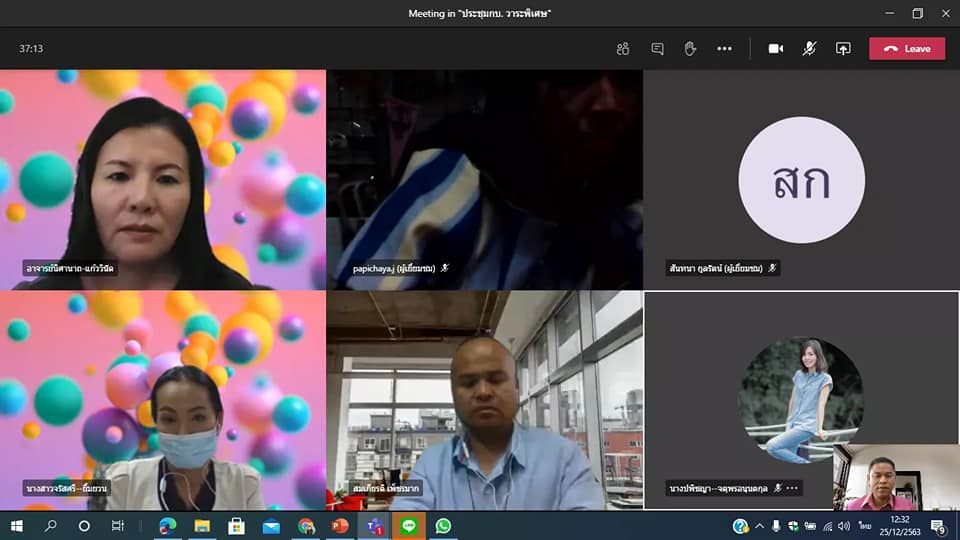Viewport: 960px width, 540px height.
Task: Click the taskbar clock and date
Action: click(900, 525)
